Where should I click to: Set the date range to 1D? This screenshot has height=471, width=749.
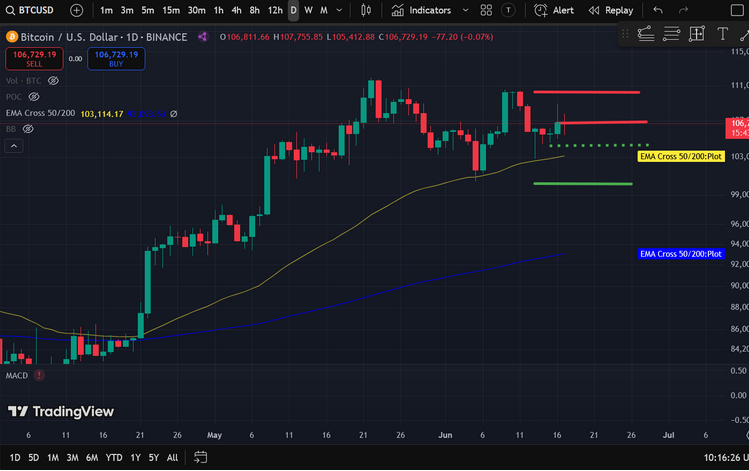(15, 458)
